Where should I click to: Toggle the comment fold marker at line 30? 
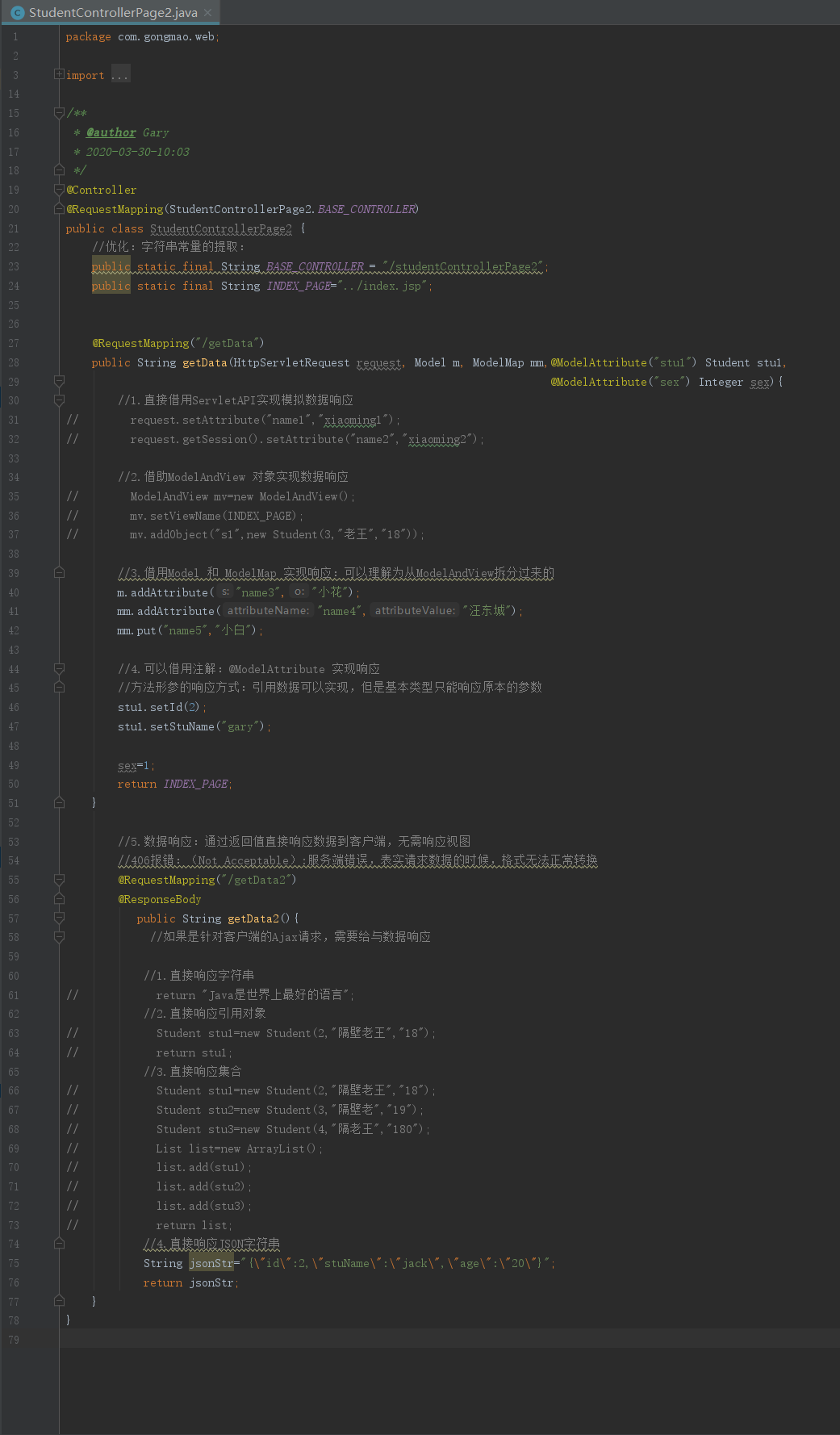(x=59, y=400)
